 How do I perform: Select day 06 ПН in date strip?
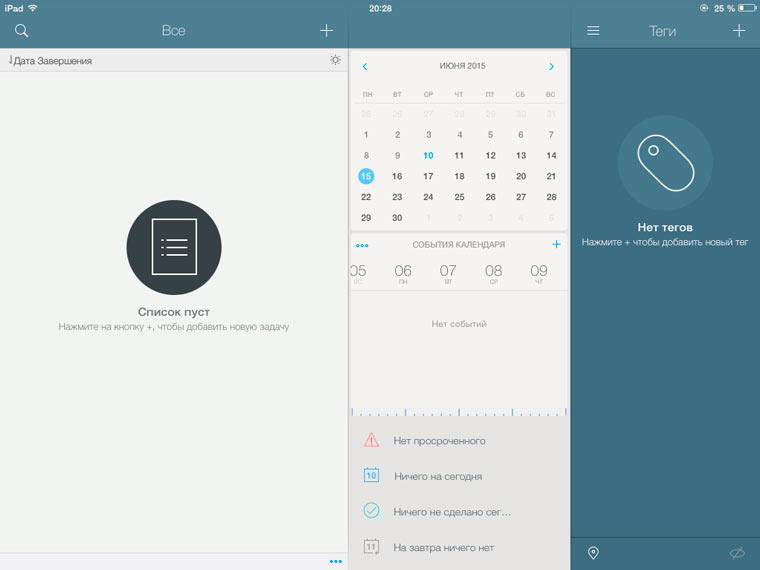(403, 273)
